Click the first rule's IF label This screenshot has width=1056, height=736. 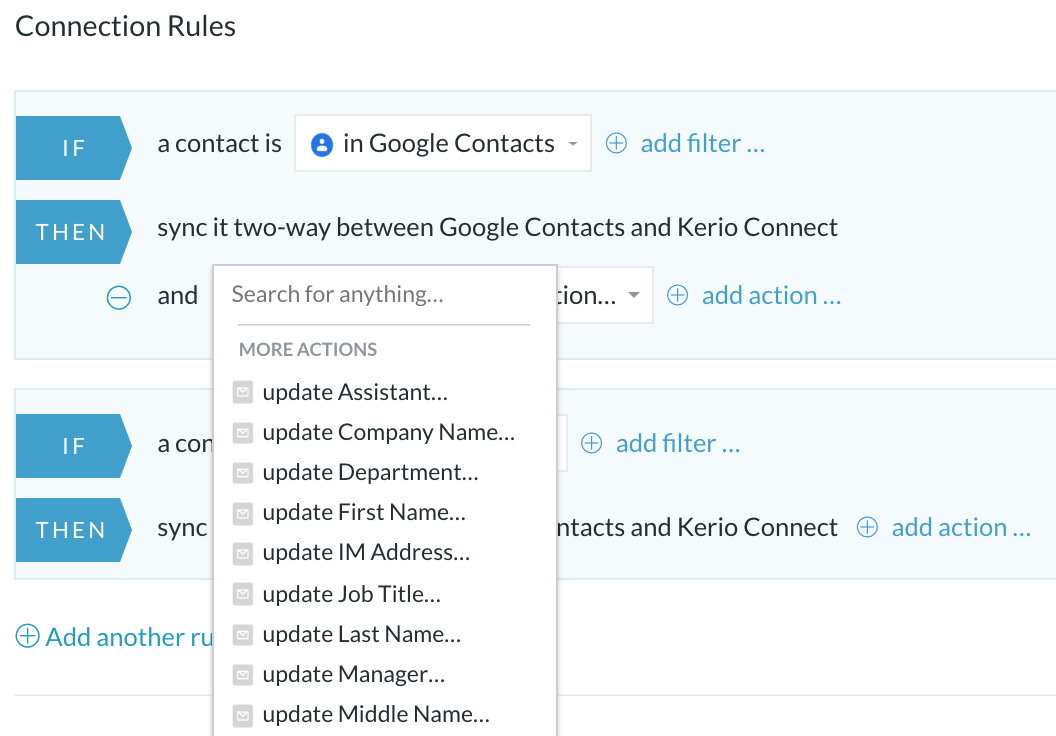pyautogui.click(x=73, y=148)
